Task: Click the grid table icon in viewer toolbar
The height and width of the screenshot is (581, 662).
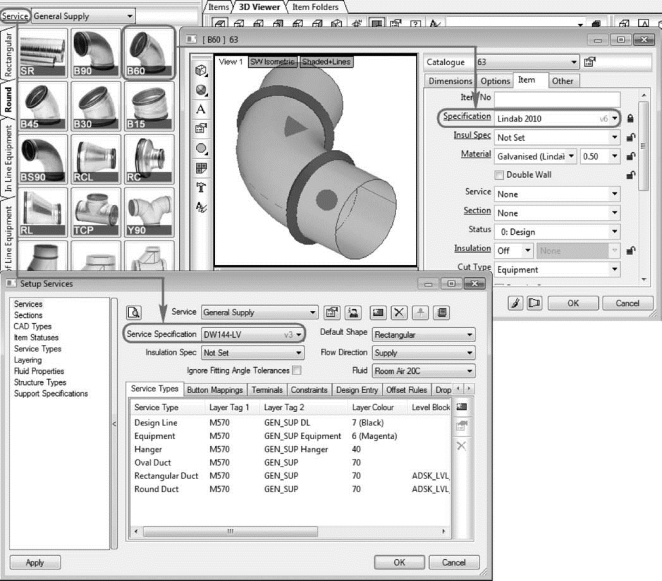Action: (201, 168)
